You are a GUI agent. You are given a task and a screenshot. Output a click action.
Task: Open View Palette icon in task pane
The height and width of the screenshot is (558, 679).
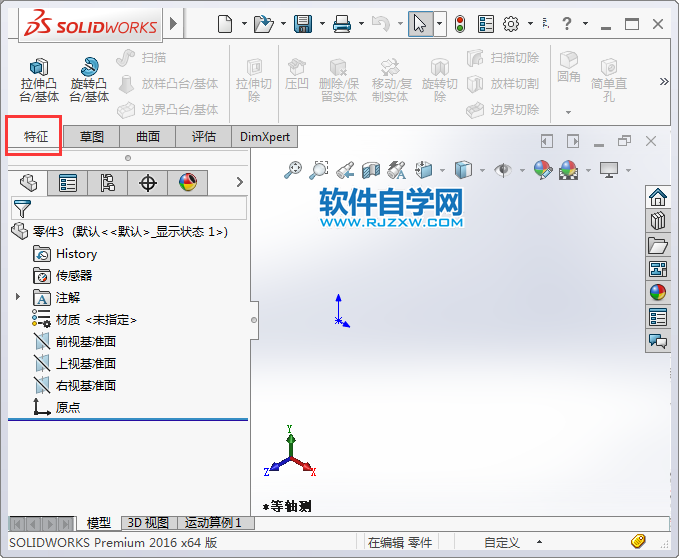pos(658,269)
